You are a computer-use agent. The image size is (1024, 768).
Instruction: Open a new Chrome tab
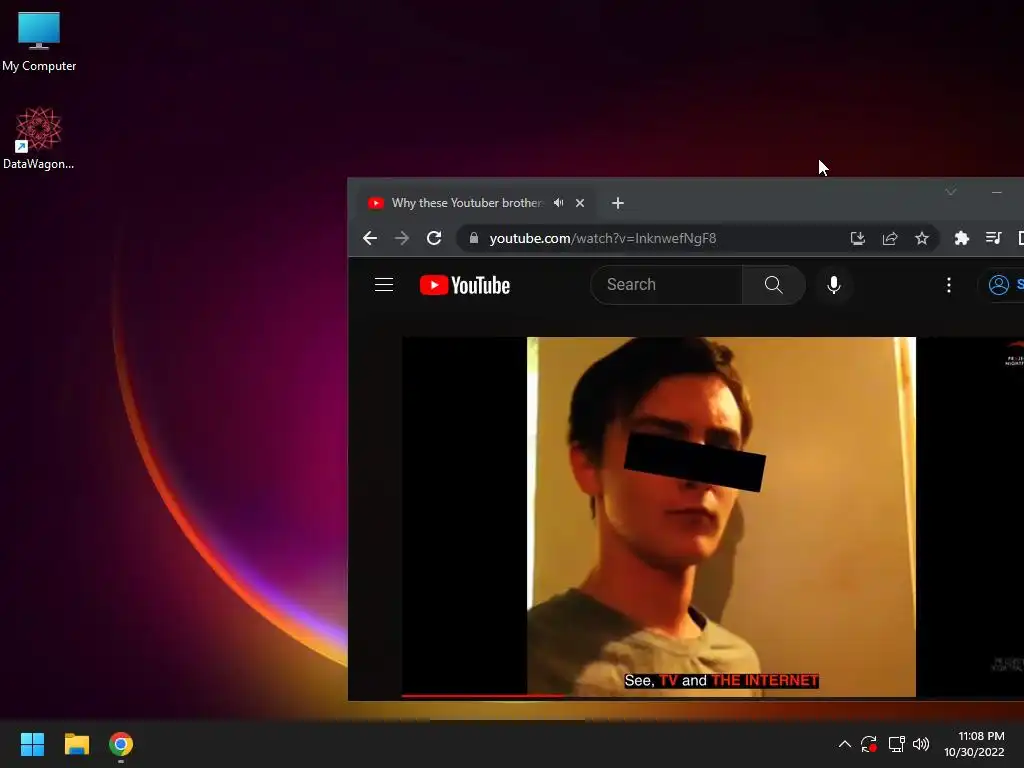point(618,203)
